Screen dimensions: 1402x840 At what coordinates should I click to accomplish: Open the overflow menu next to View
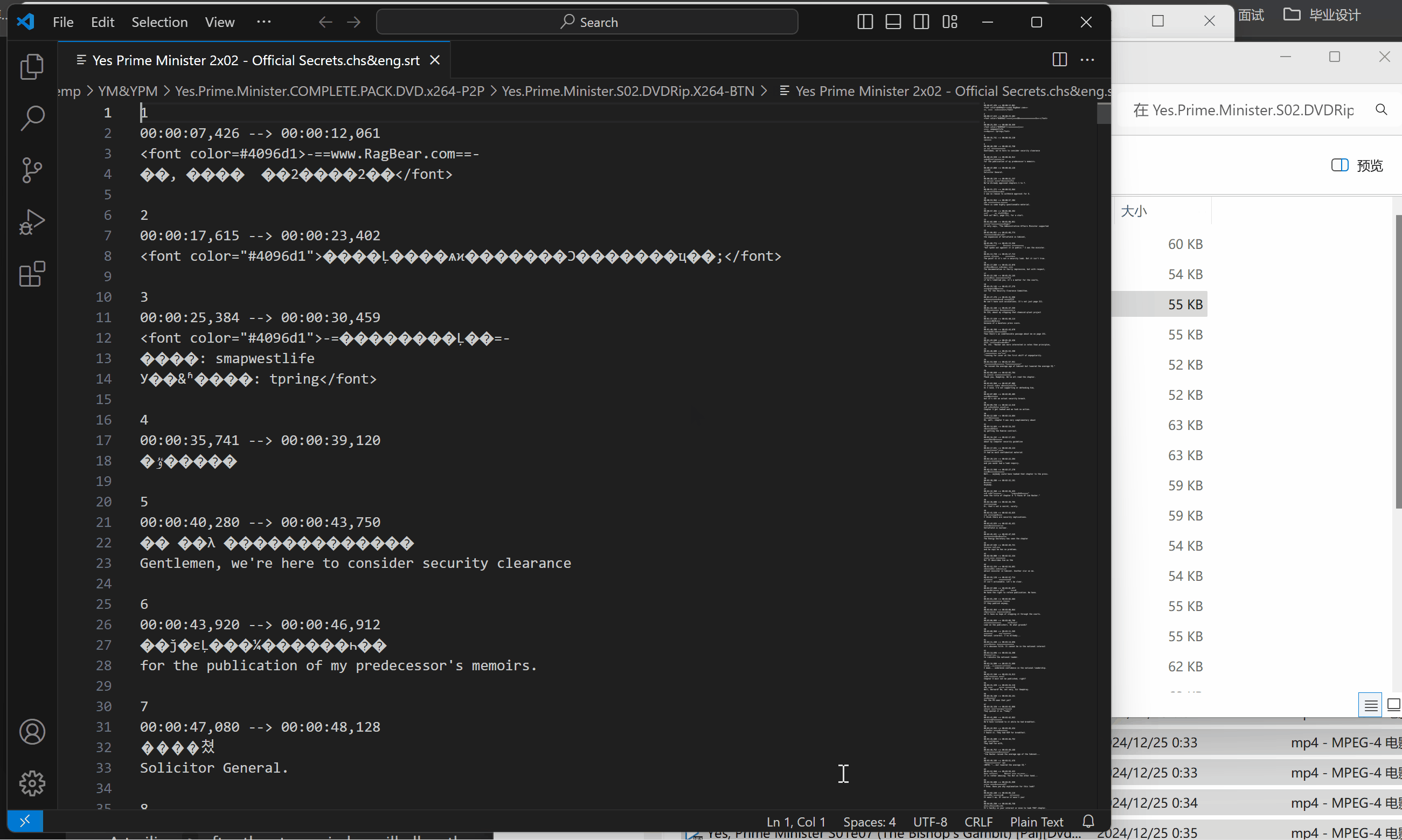click(264, 22)
